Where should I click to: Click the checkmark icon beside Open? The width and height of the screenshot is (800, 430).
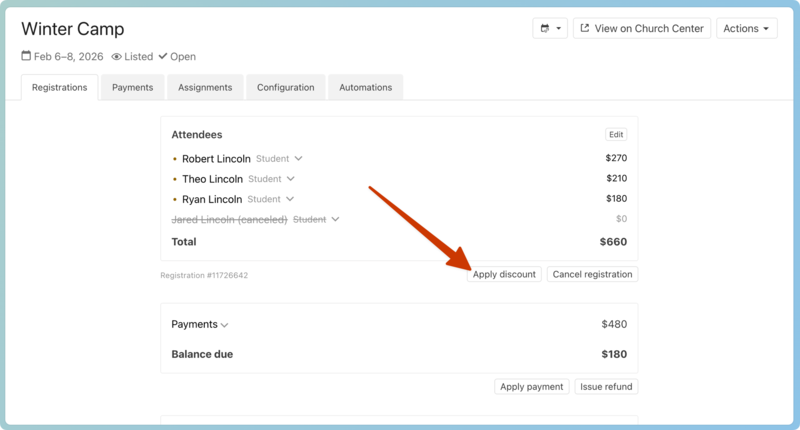[163, 57]
